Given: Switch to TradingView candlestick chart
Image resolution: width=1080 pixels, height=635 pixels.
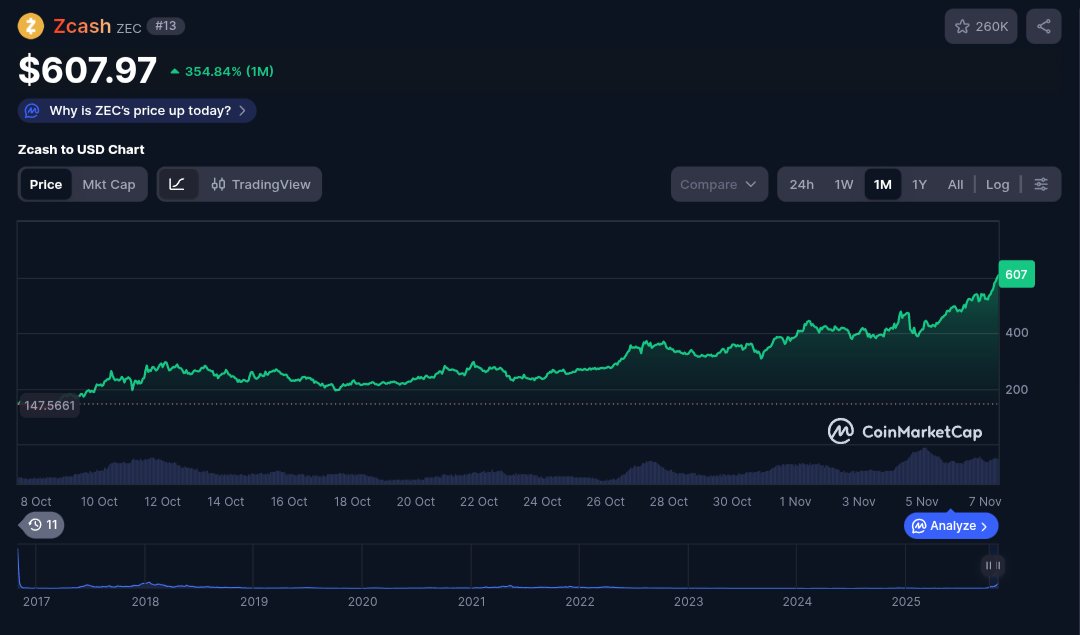Looking at the screenshot, I should (260, 185).
